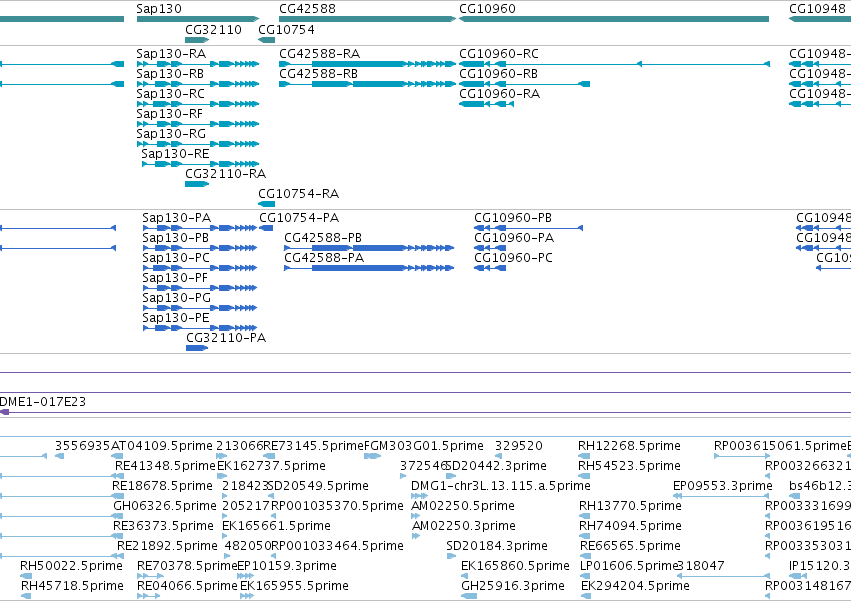
Task: Open the SD20549.5prime EST label
Action: pyautogui.click(x=318, y=486)
